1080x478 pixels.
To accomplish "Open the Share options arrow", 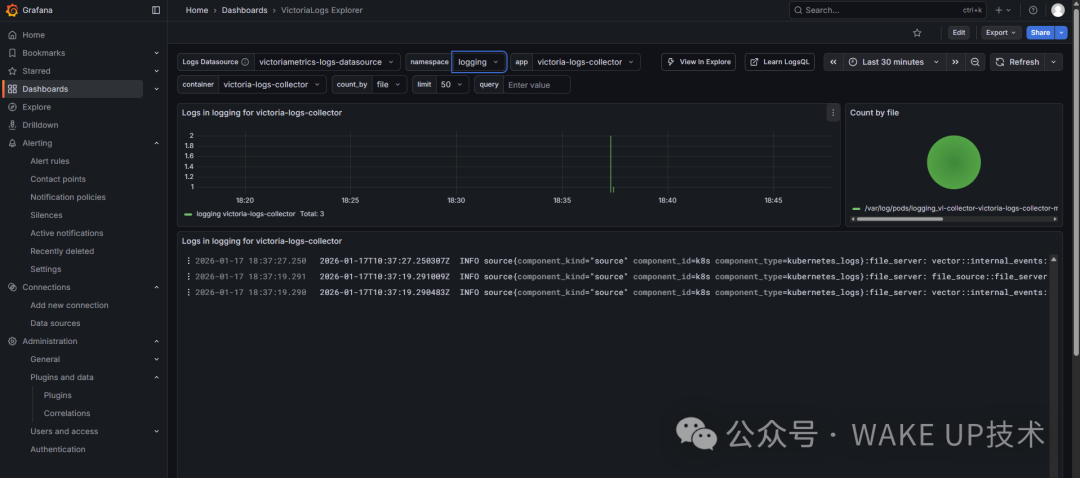I will click(x=1061, y=32).
